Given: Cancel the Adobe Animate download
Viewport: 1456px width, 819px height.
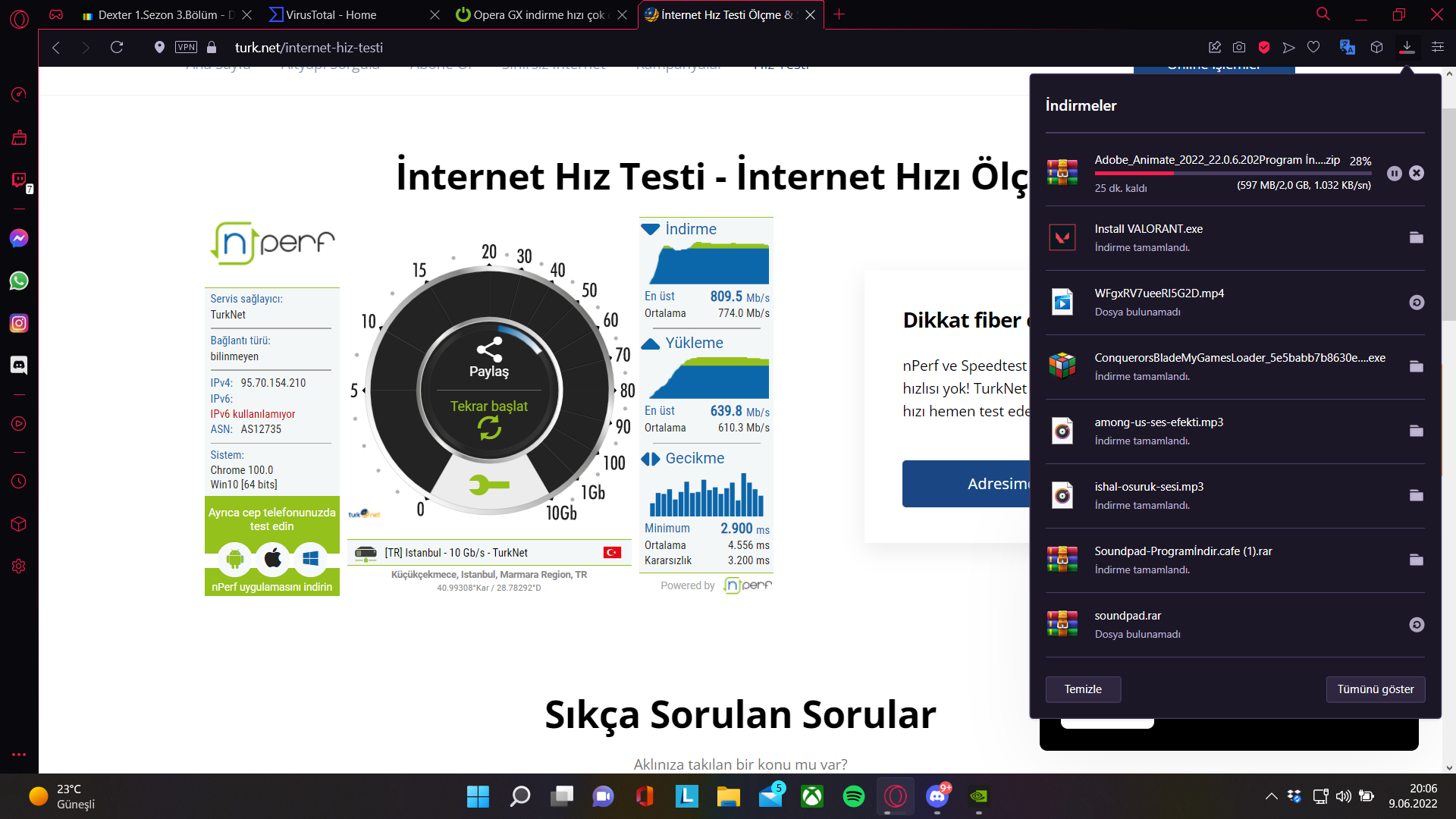Looking at the screenshot, I should (1416, 174).
